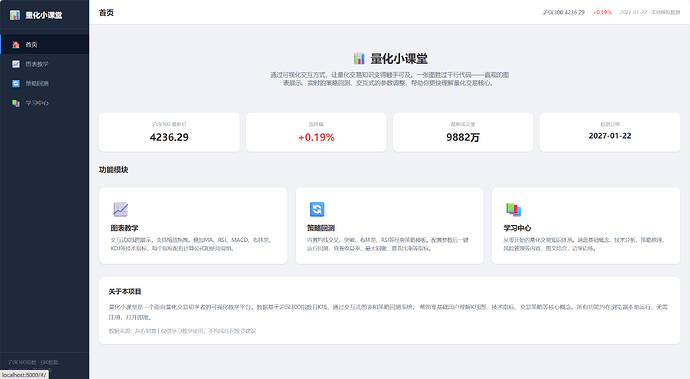Click the stacked books icon on 学习中心 card
The width and height of the screenshot is (690, 379).
(x=513, y=210)
